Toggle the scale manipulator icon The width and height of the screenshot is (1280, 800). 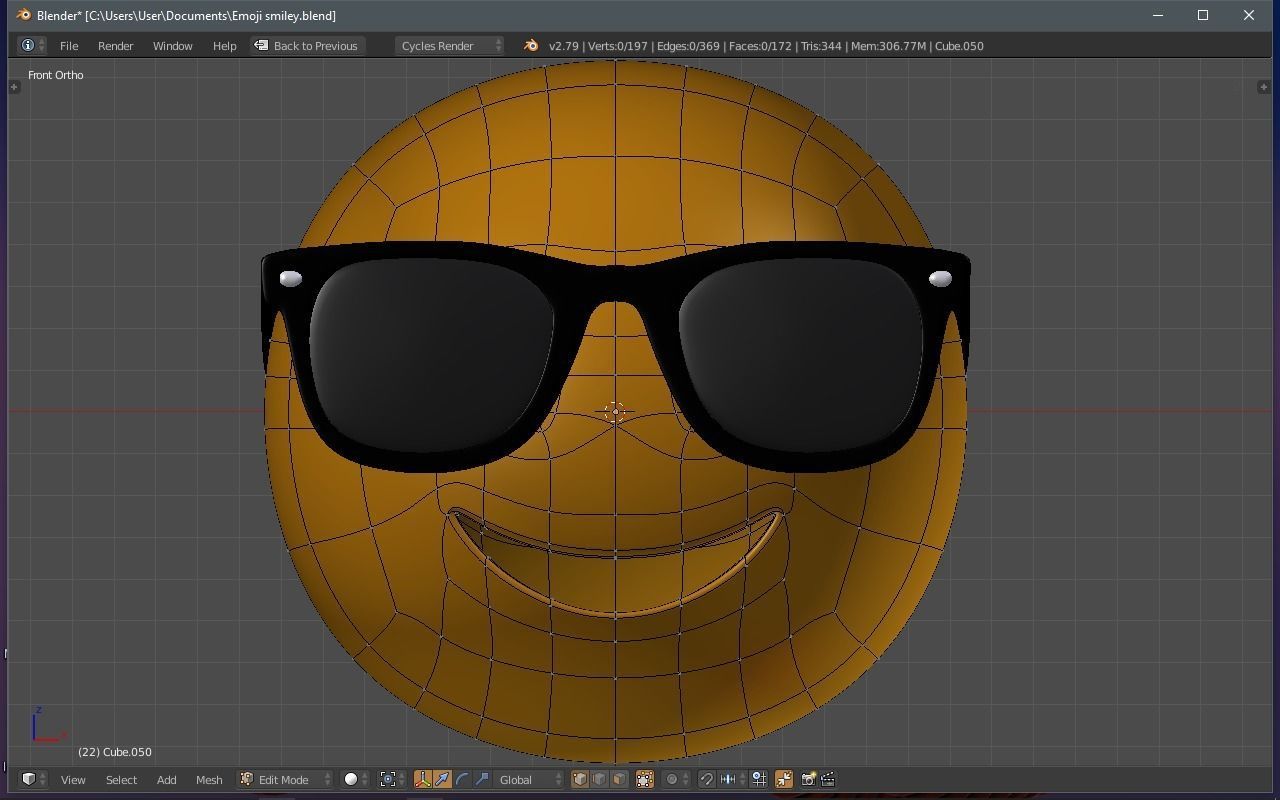coord(482,779)
